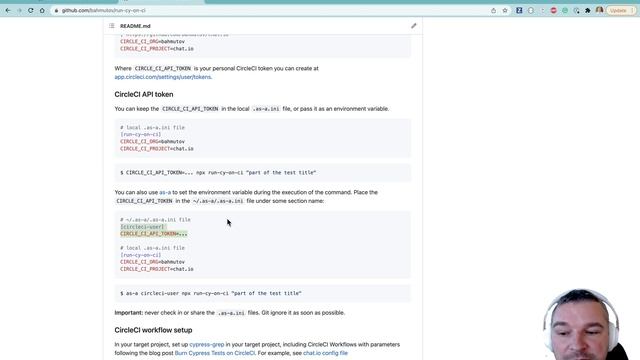Click the '# ~/.as-a/.as-a.ini file' comment
Image resolution: width=640 pixels, height=360 pixels.
point(155,220)
